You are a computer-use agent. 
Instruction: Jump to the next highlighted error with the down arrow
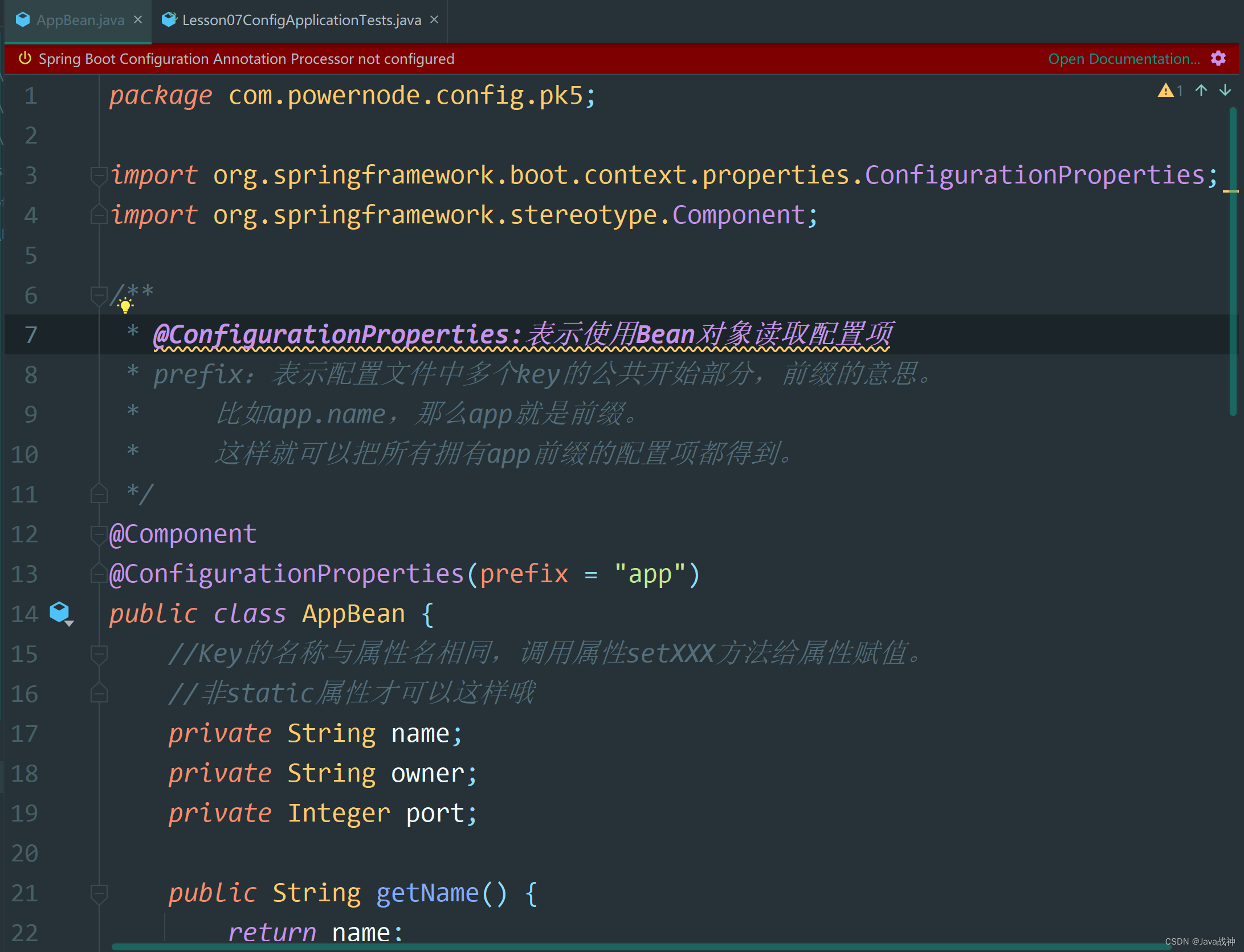(x=1225, y=91)
